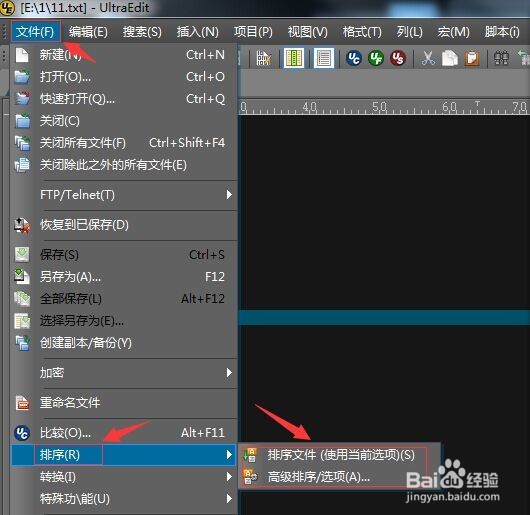Choose 关闭除此之外的所有文件(E) entry
Screen dimensions: 530x515
point(124,165)
